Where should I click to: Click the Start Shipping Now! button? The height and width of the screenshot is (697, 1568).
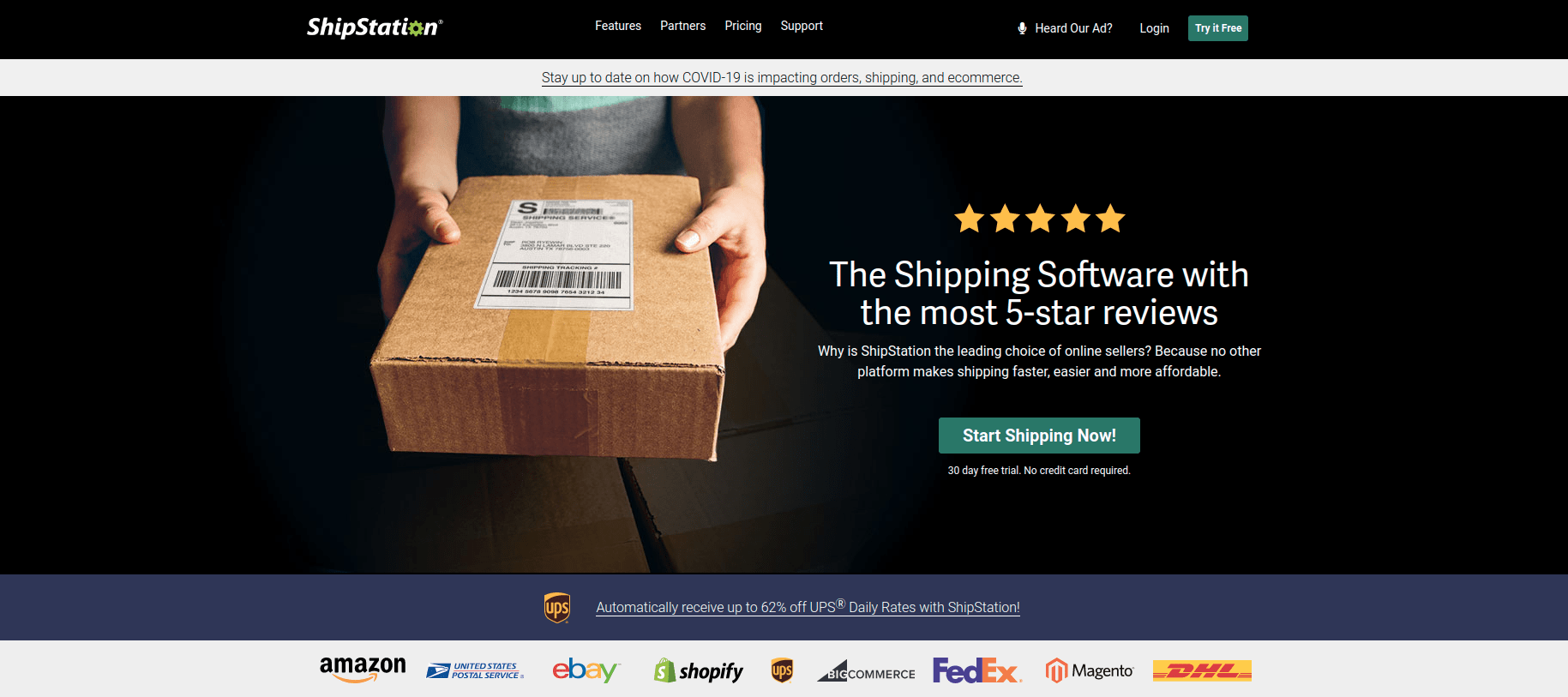click(1039, 436)
